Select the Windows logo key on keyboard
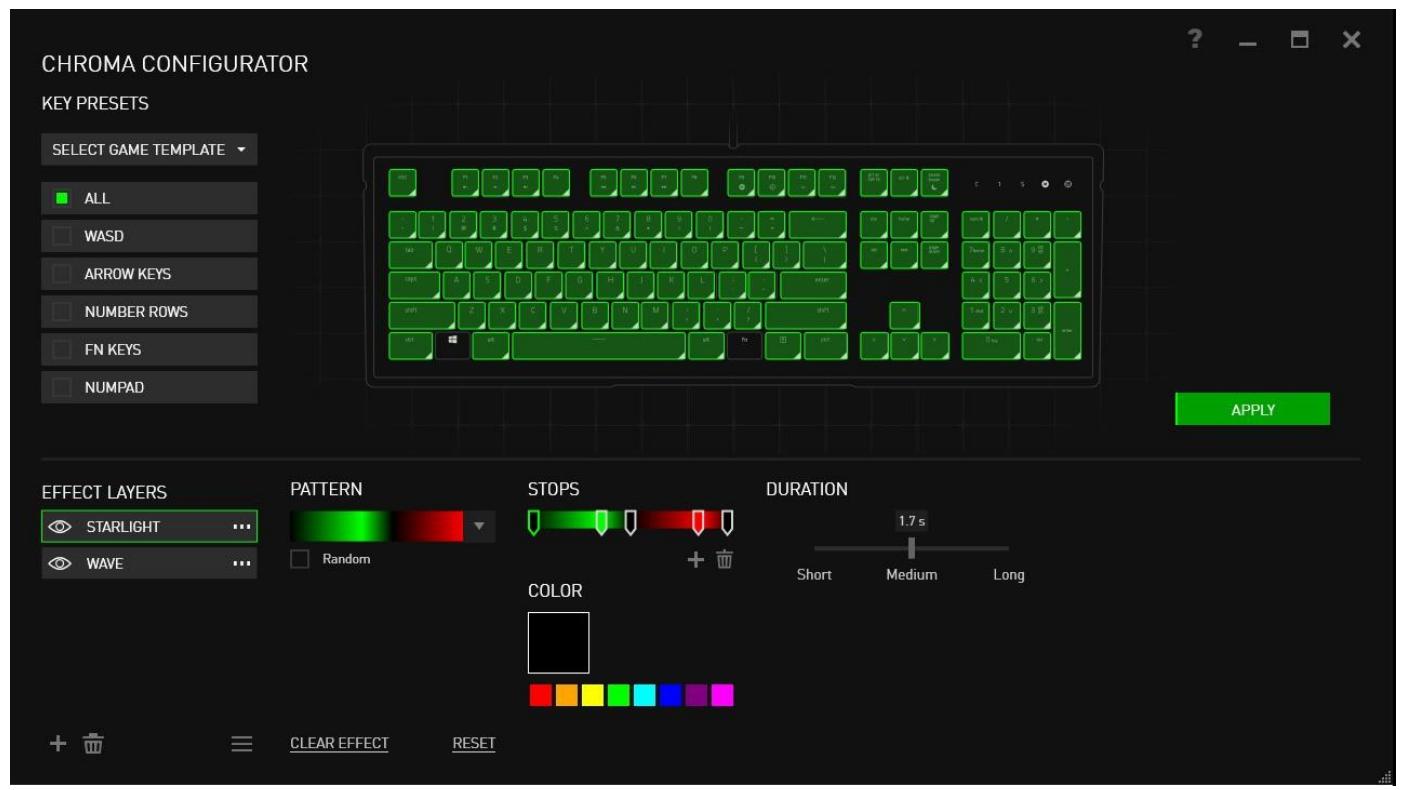Image resolution: width=1403 pixels, height=790 pixels. coord(452,345)
